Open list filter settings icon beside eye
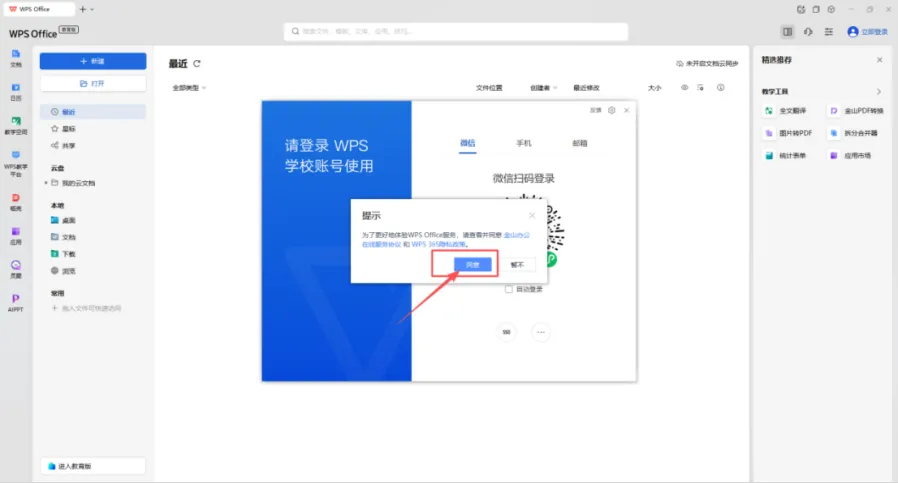The image size is (898, 483). click(x=700, y=88)
